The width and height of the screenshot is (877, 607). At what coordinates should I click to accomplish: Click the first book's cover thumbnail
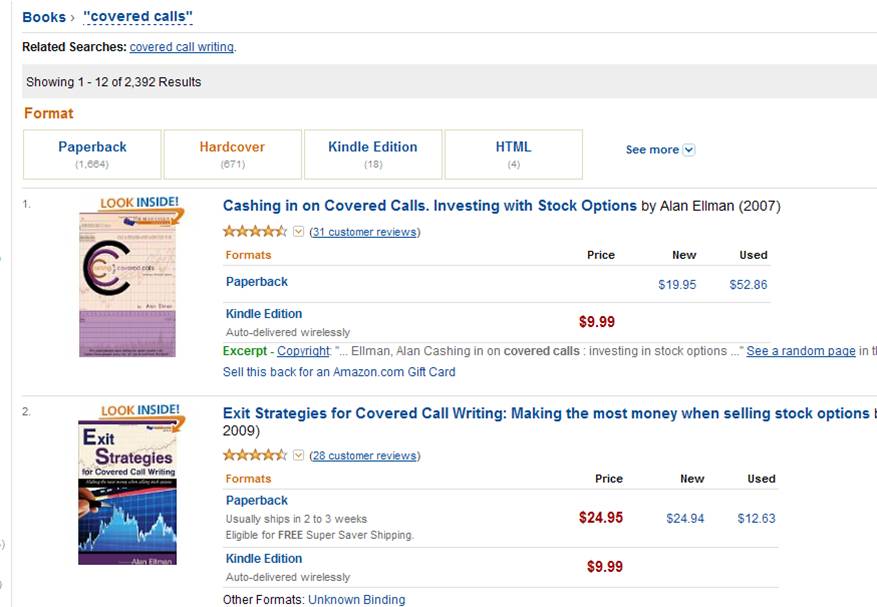(130, 283)
